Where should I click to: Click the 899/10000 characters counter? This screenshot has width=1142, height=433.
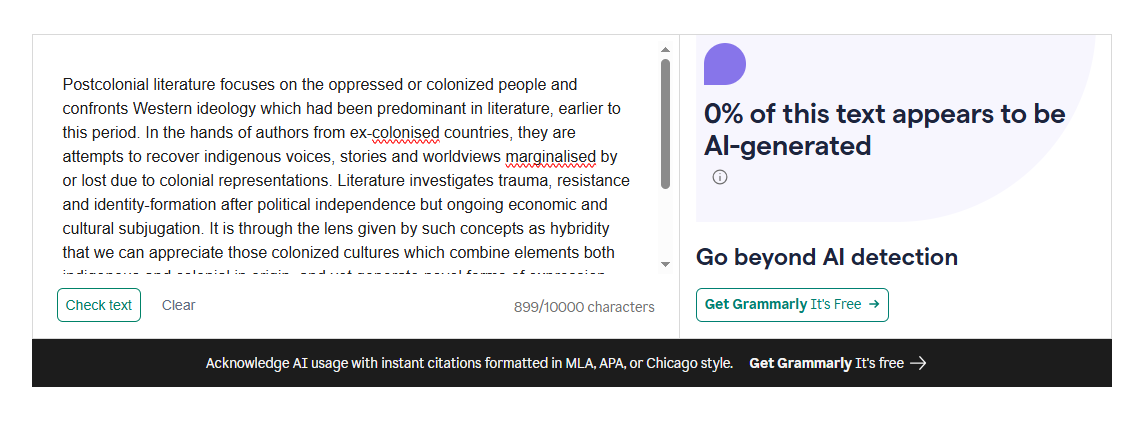(584, 307)
